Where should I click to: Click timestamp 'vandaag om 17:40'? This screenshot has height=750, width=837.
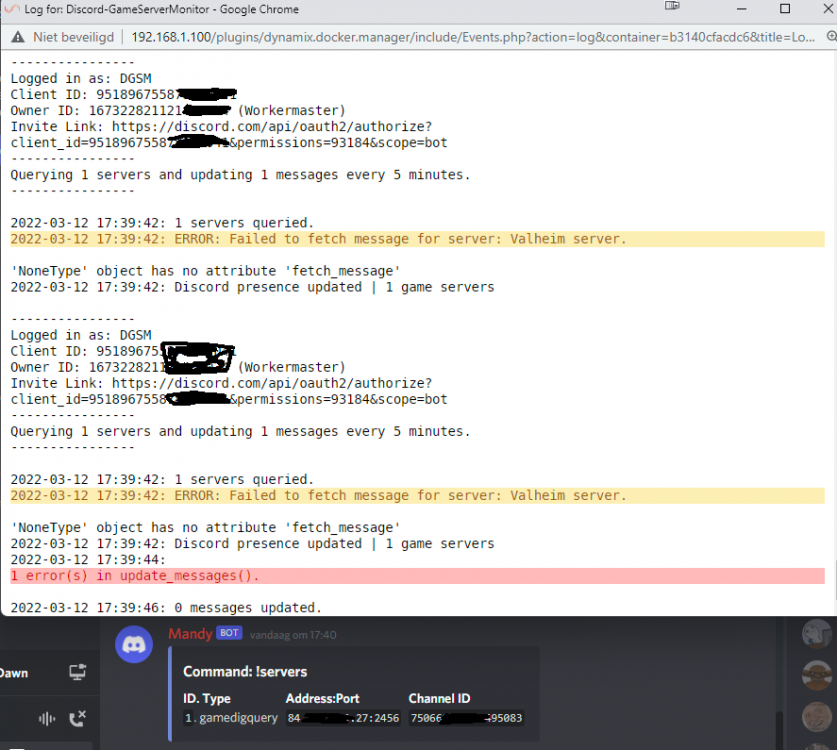tap(293, 635)
